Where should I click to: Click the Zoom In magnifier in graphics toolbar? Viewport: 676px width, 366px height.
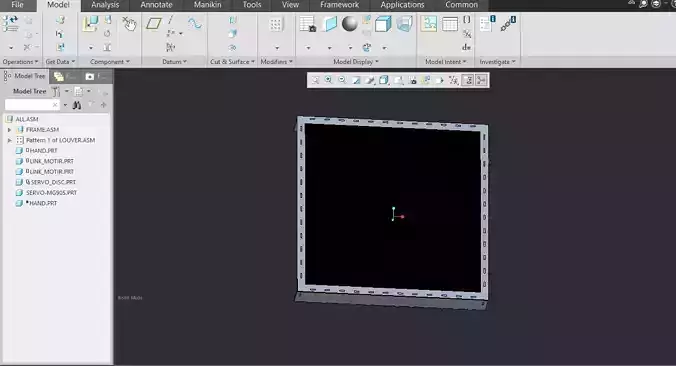tap(329, 80)
